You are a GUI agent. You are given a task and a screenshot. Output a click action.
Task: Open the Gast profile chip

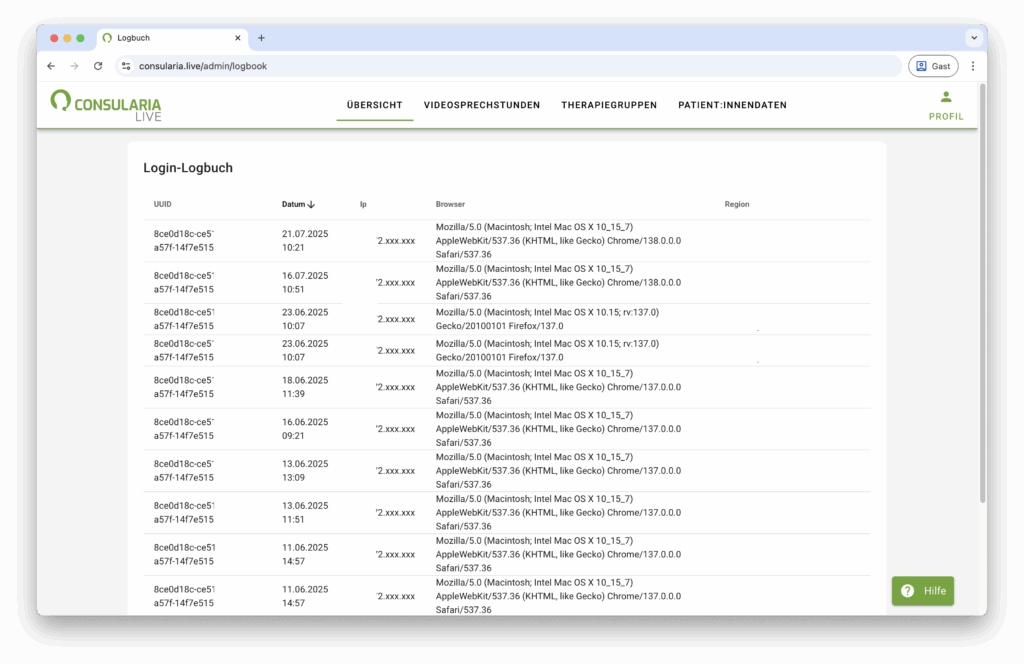pos(932,66)
